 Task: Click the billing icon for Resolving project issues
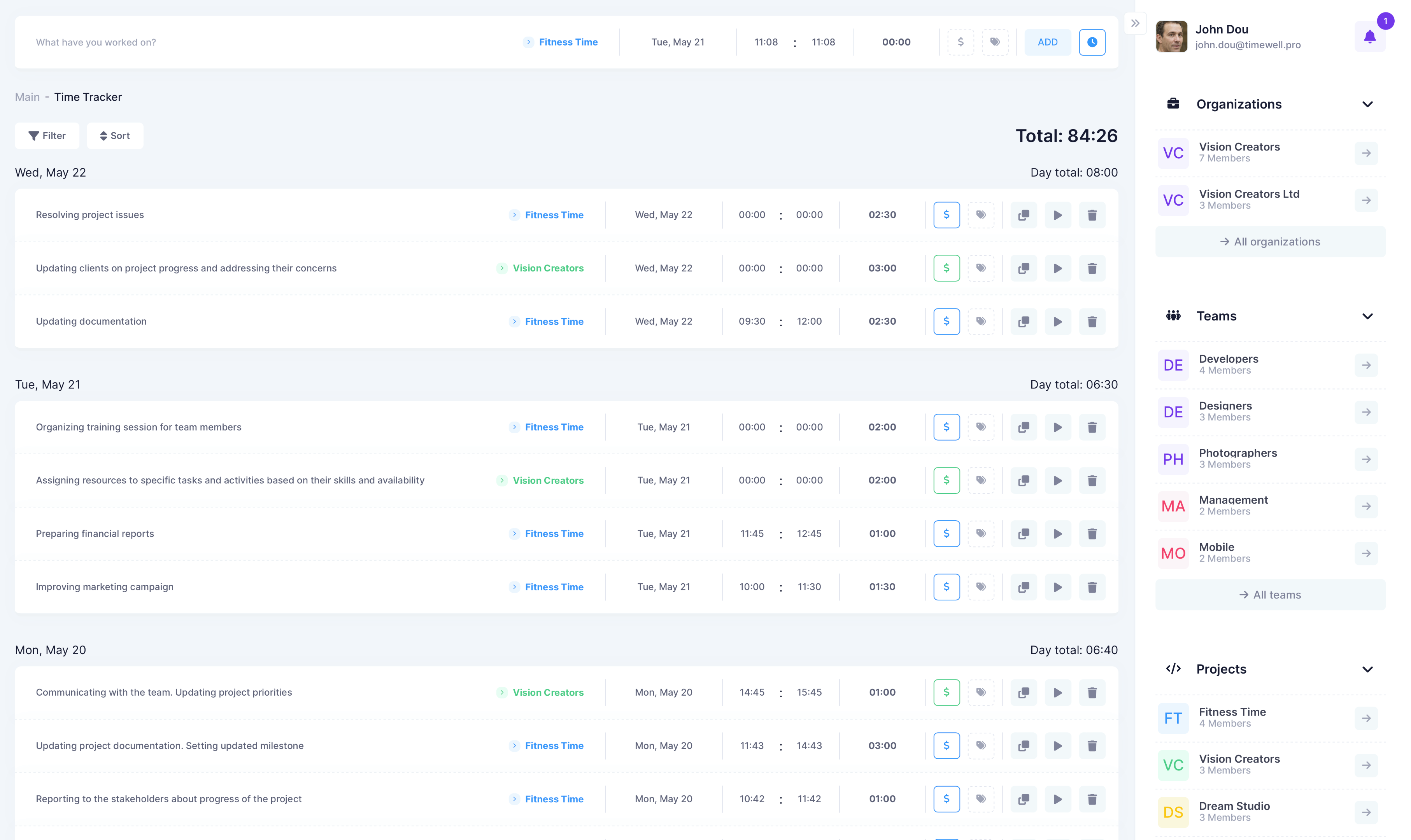[946, 214]
